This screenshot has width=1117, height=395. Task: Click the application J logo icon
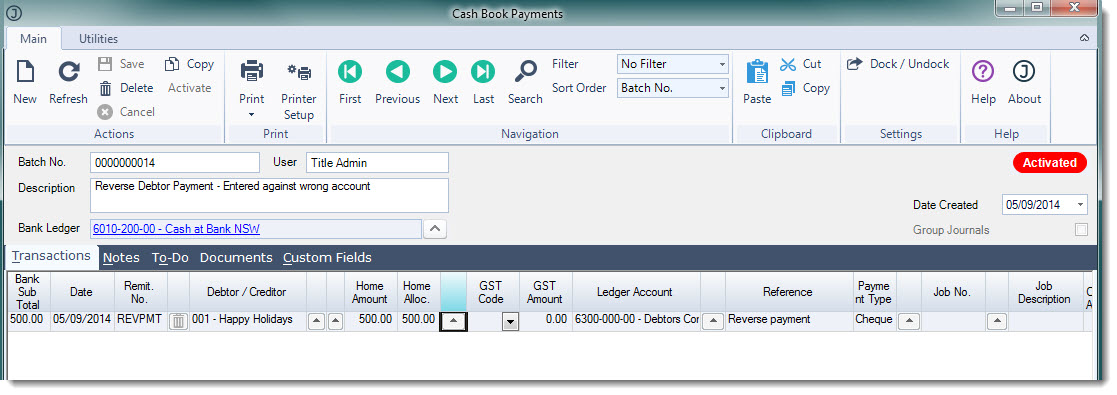(x=14, y=14)
